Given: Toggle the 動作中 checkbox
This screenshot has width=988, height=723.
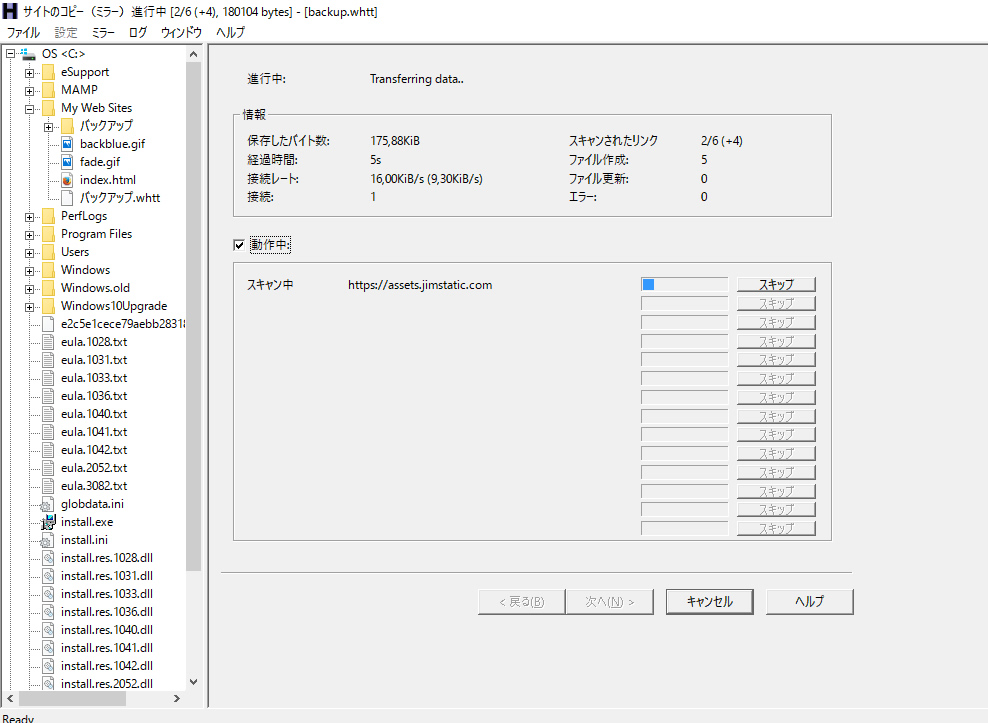Looking at the screenshot, I should [238, 245].
